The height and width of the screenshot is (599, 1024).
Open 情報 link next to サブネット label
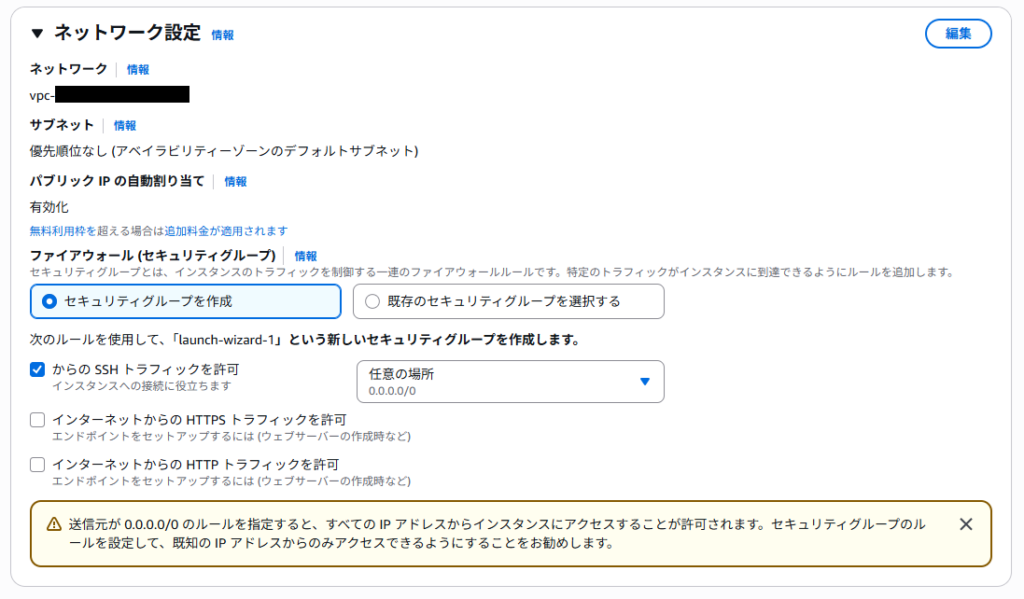coord(125,126)
